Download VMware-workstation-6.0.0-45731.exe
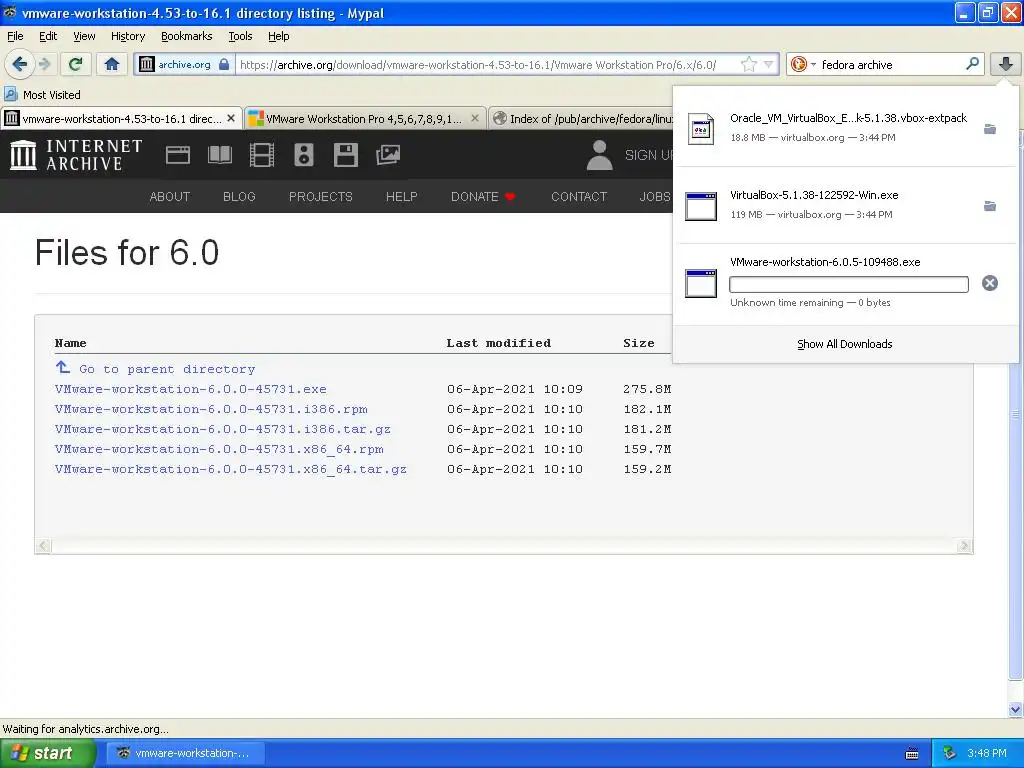Screen dimensions: 1024x768 tap(191, 389)
